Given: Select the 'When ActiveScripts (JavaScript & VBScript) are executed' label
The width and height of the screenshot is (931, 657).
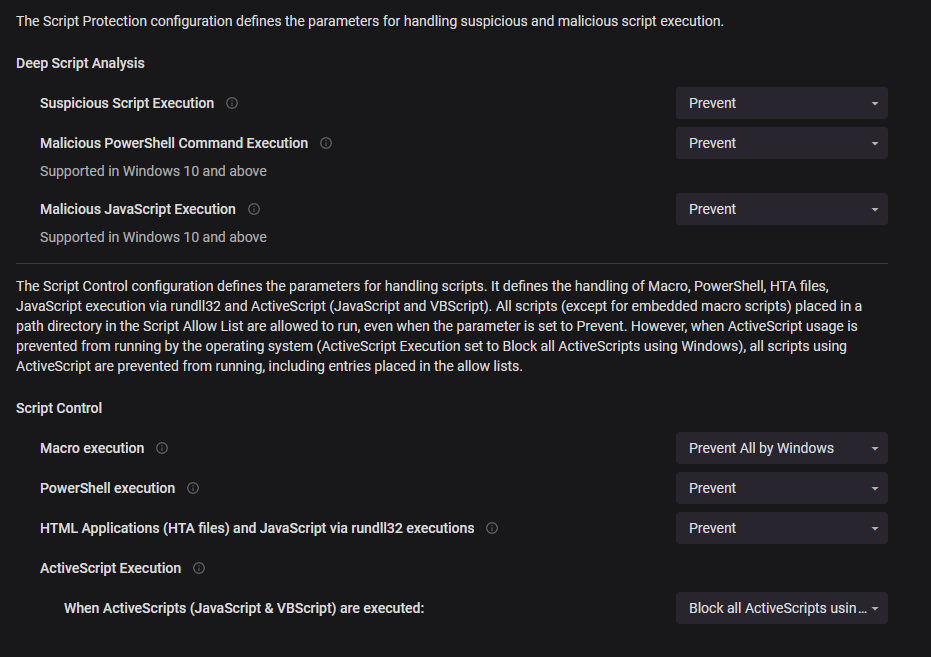Looking at the screenshot, I should [x=244, y=608].
